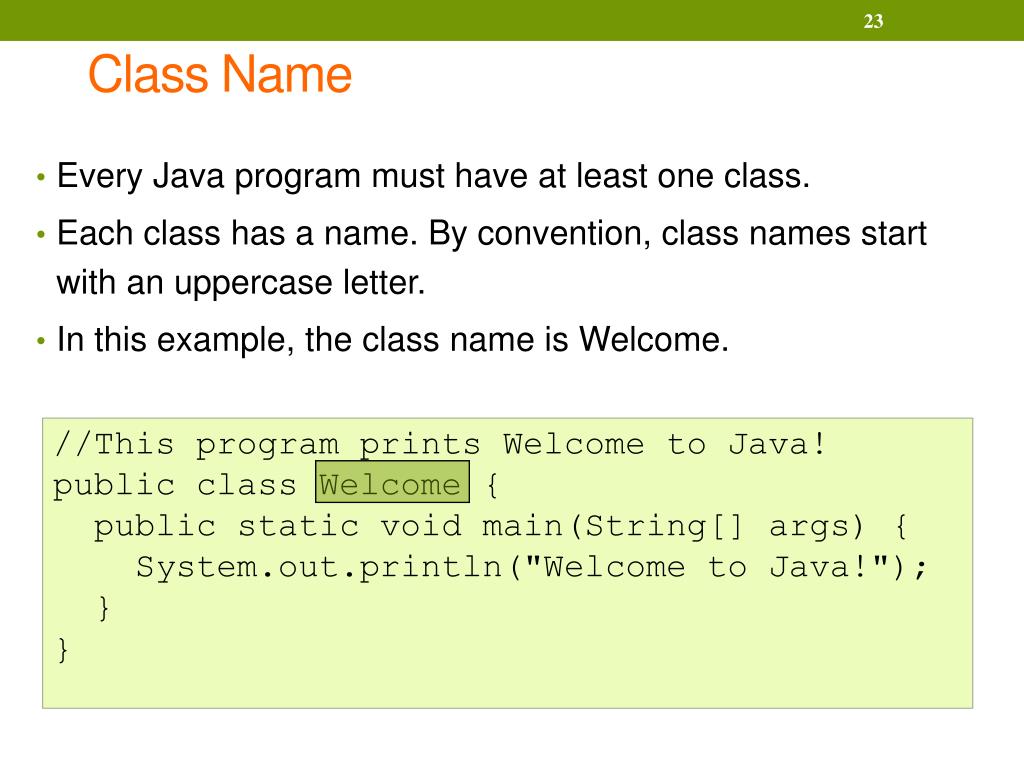Viewport: 1024px width, 768px height.
Task: Click the comment line "//This program prints Welcome to Java!"
Action: point(441,445)
